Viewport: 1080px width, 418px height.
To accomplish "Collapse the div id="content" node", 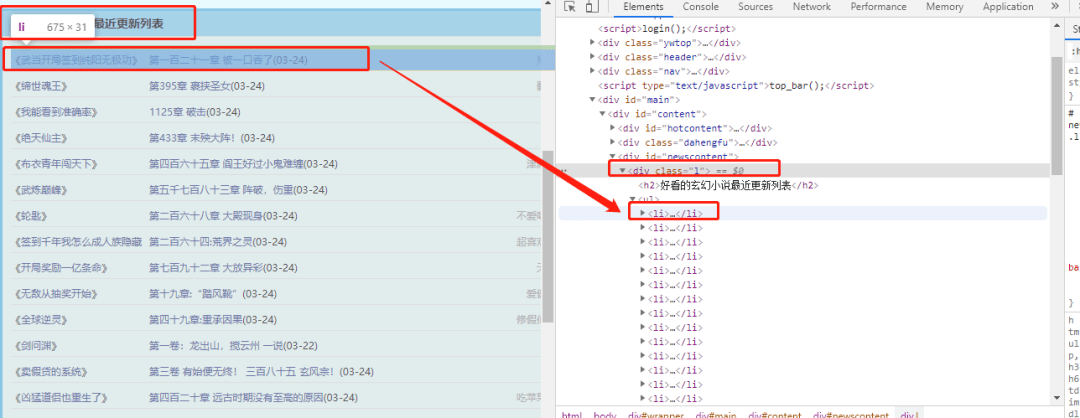I will (x=603, y=114).
